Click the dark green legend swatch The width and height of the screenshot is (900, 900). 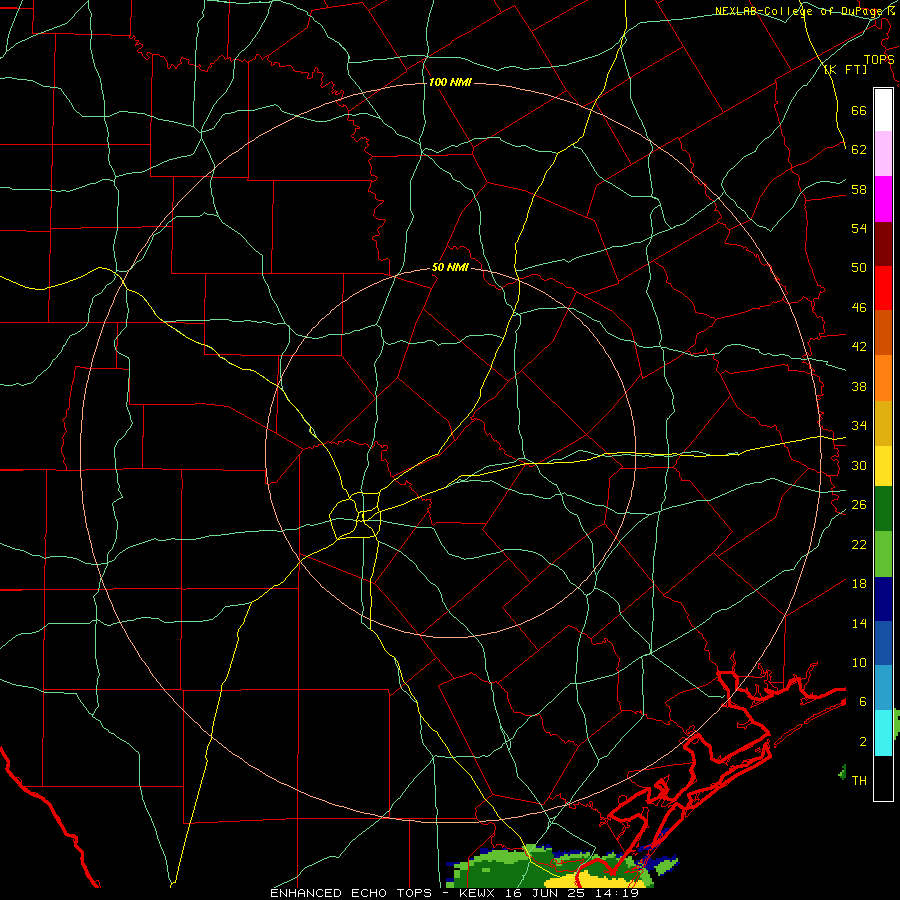coord(883,509)
